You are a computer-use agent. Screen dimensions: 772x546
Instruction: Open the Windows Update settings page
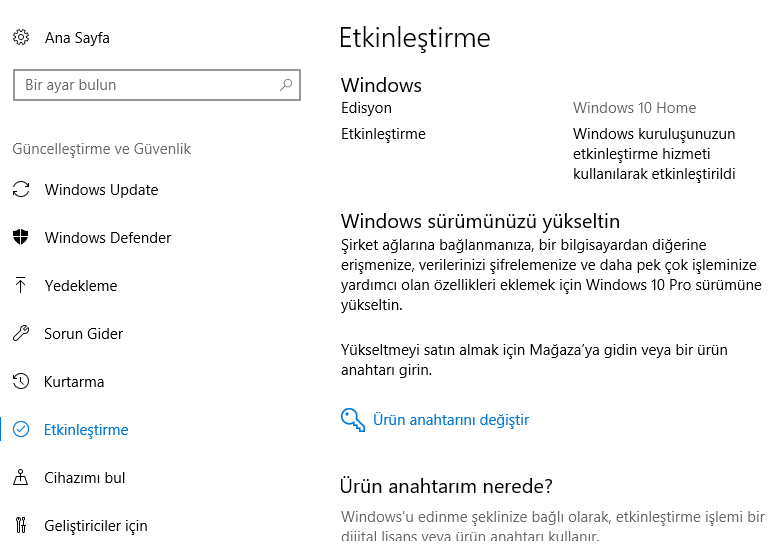[101, 190]
